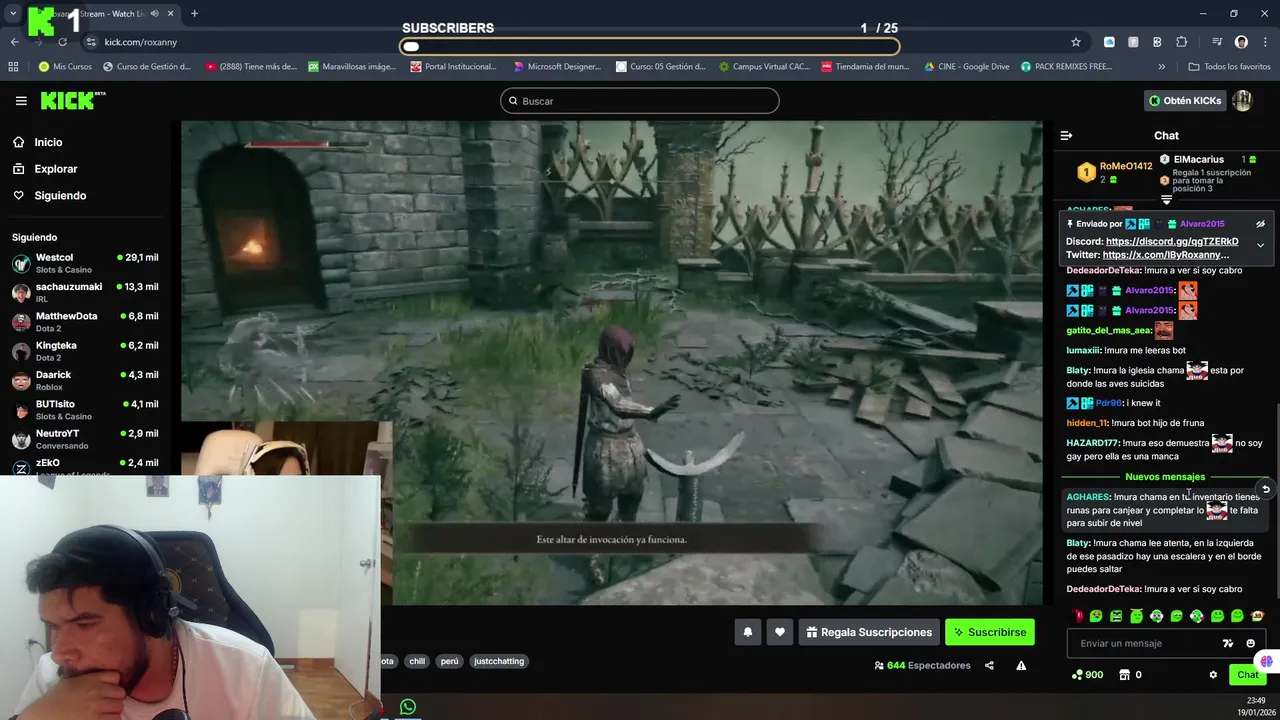Go back in browser history
This screenshot has height=720, width=1280.
(x=15, y=42)
